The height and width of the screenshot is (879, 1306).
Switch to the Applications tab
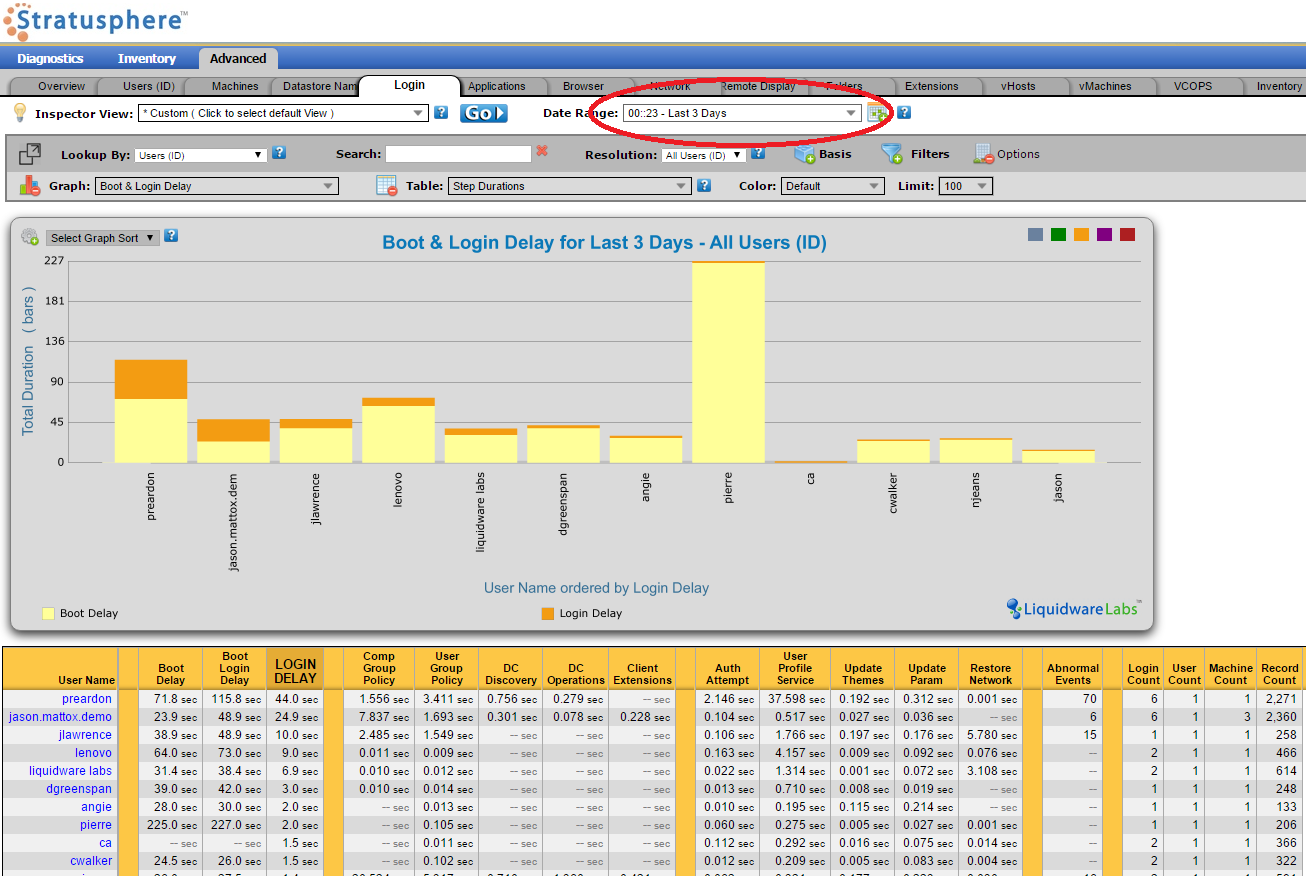click(x=496, y=86)
